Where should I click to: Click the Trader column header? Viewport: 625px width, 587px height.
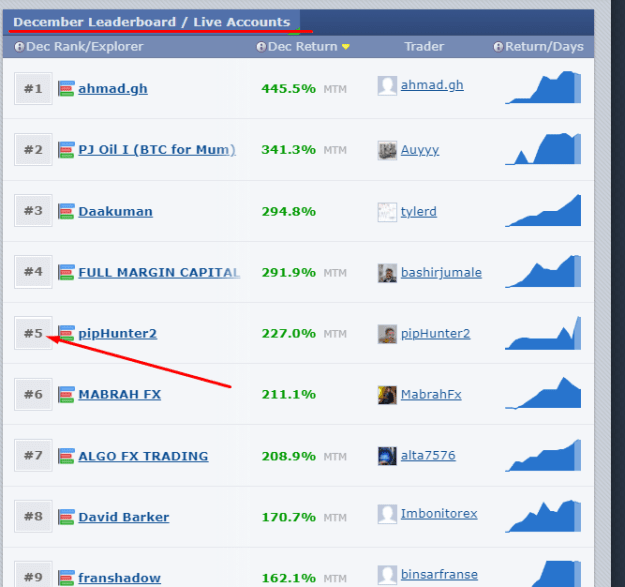[x=424, y=47]
